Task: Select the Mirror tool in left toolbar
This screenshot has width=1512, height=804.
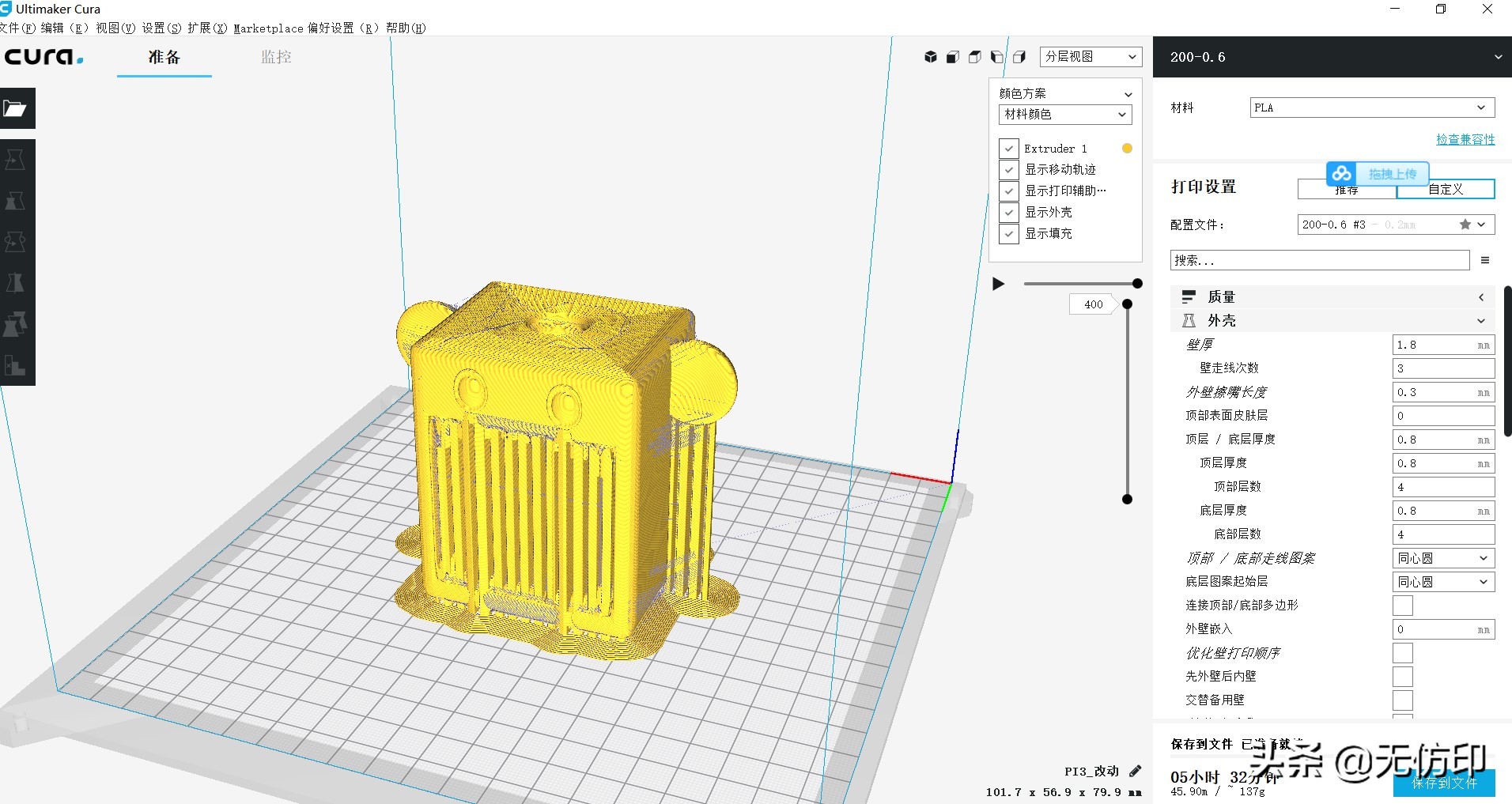Action: pyautogui.click(x=16, y=283)
